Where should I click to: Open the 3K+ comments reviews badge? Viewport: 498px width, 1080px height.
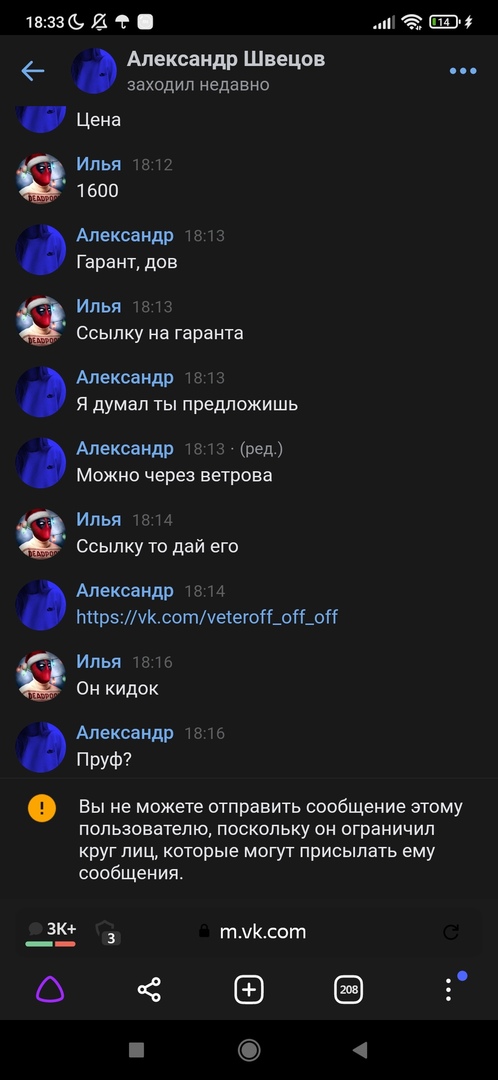coord(51,933)
